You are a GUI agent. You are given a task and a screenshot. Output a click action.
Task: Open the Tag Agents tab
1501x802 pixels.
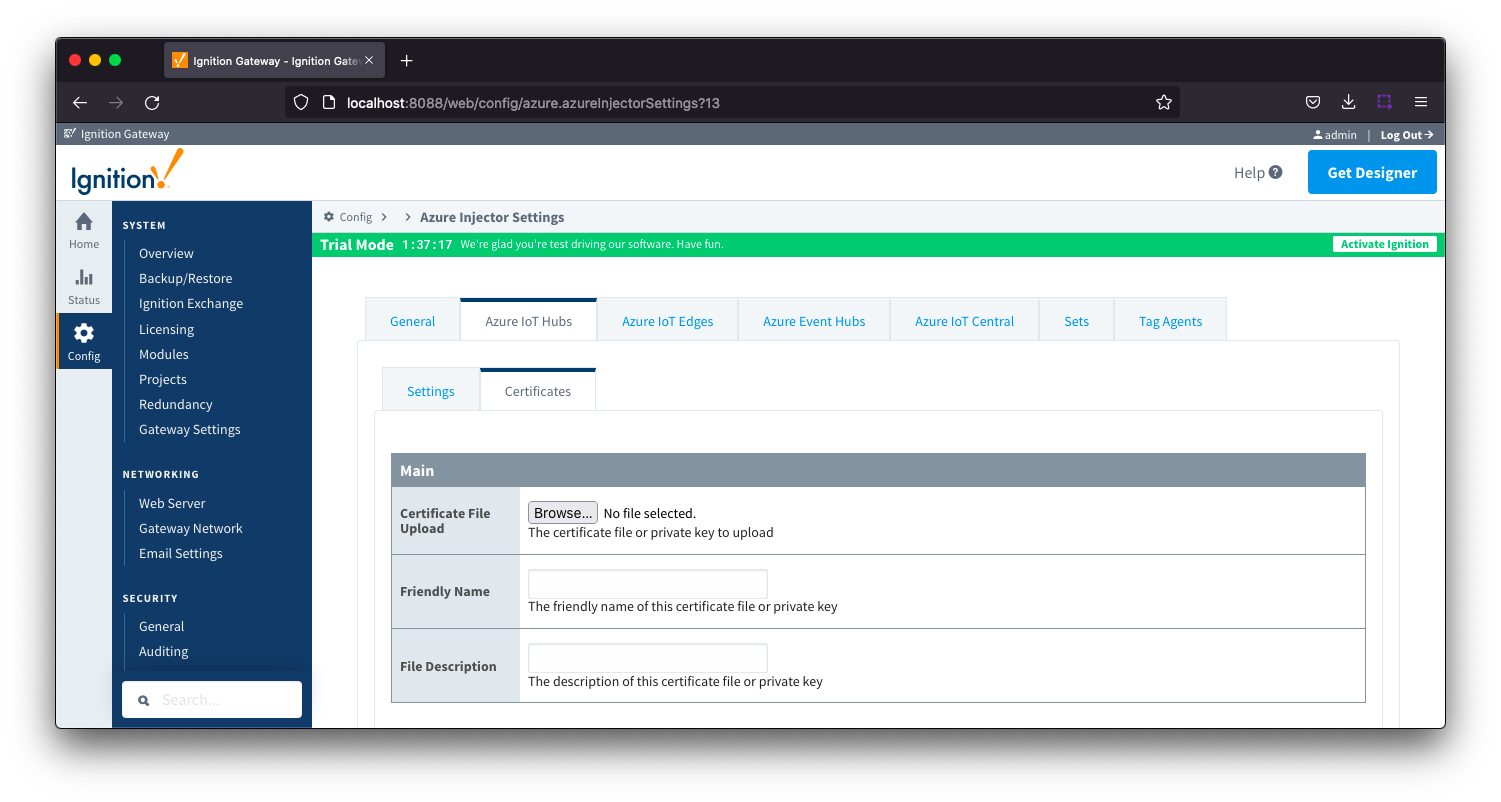tap(1170, 321)
